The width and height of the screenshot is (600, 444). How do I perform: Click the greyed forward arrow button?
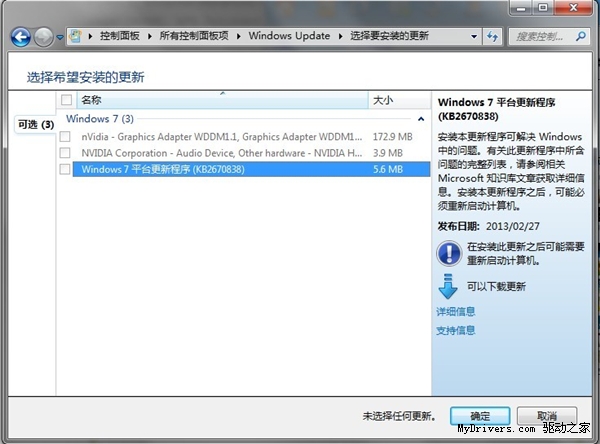pos(44,38)
